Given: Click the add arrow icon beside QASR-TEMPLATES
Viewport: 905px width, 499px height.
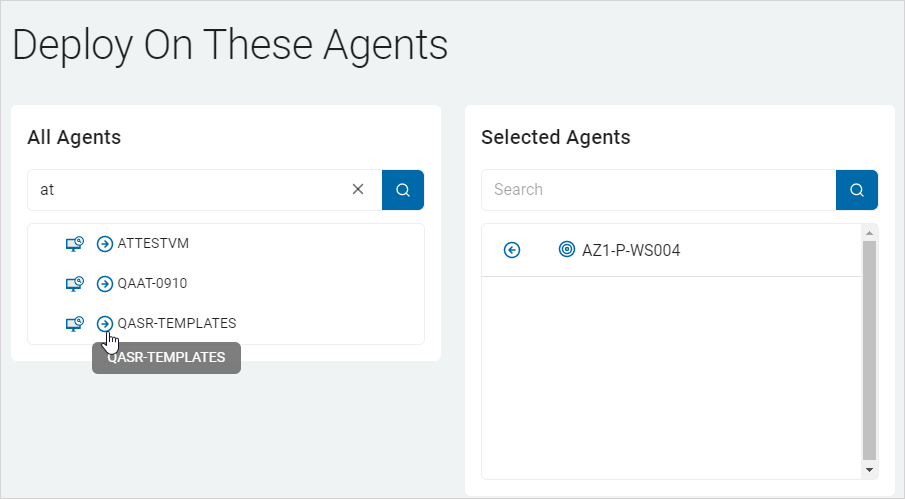Looking at the screenshot, I should pyautogui.click(x=105, y=323).
